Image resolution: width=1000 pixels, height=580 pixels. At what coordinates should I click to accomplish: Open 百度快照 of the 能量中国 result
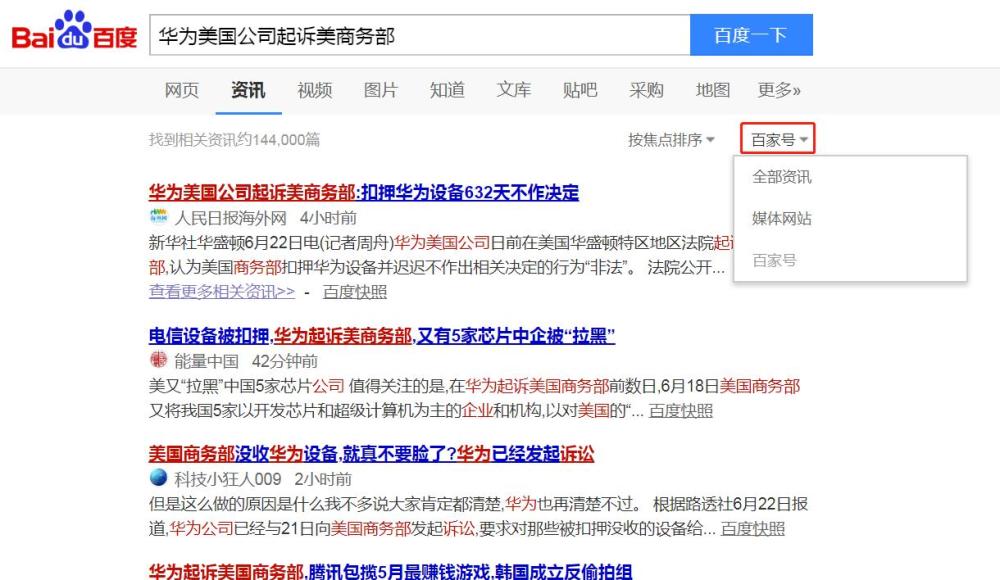point(680,411)
